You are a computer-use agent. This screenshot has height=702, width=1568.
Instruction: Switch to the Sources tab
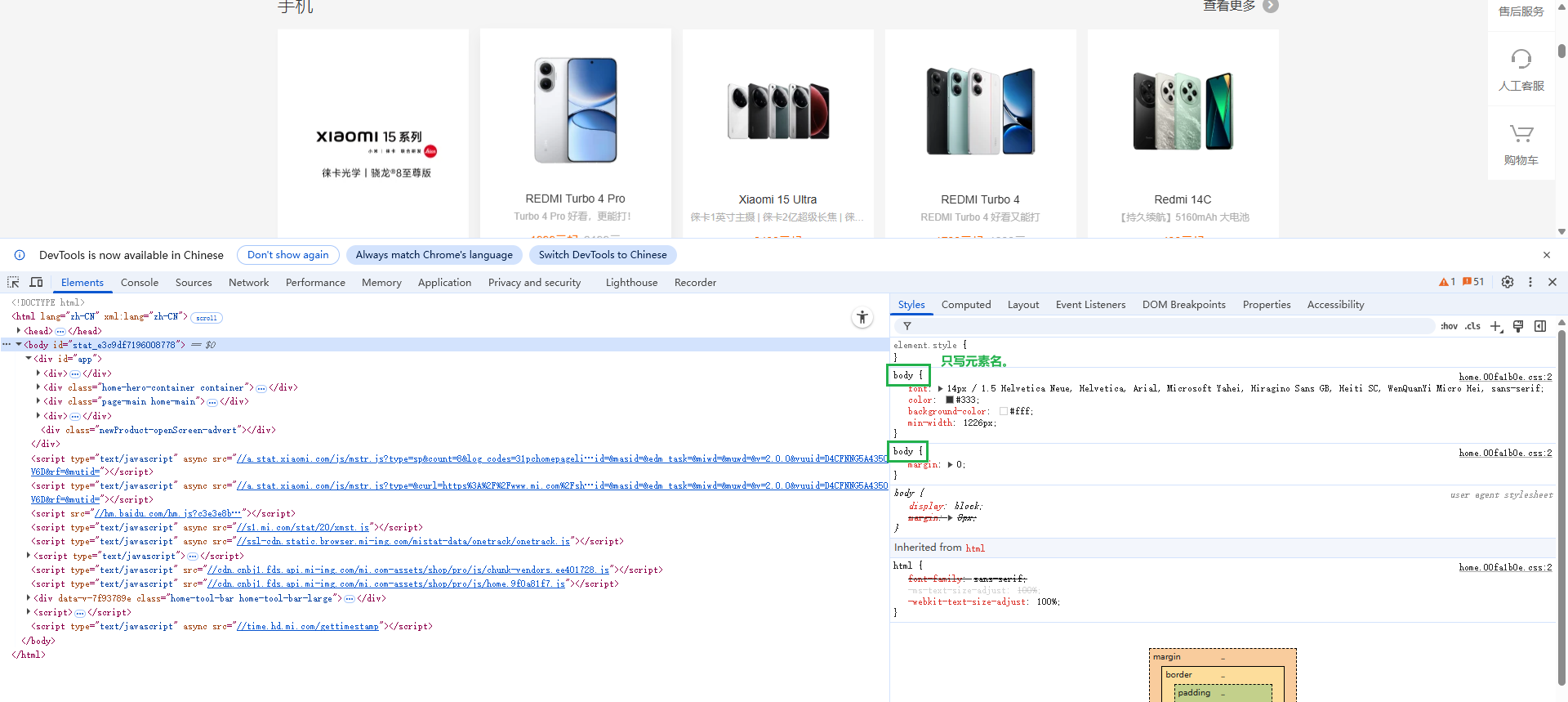coord(194,282)
